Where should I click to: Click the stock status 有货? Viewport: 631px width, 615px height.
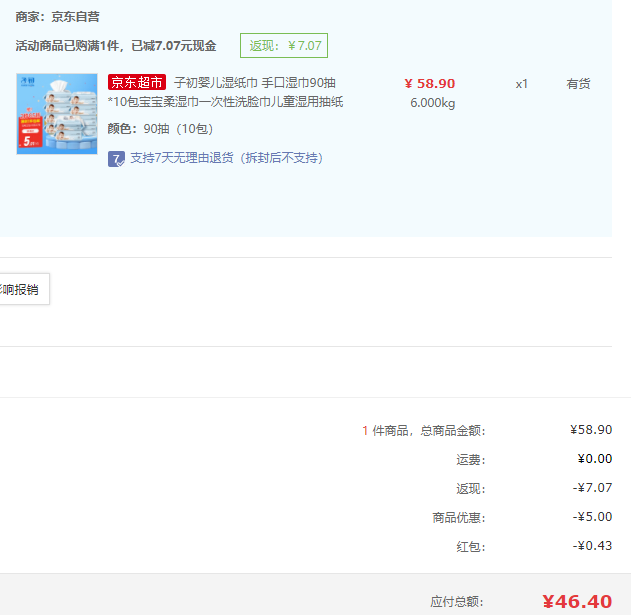coord(578,84)
